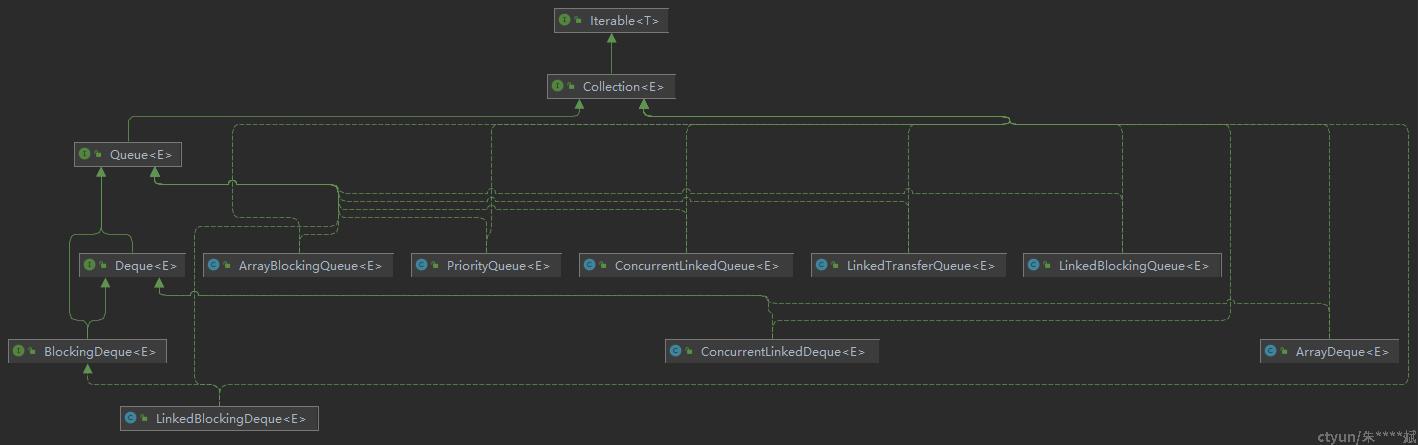Select the ConcurrentLinkedQueue<E> class node
Image resolution: width=1418 pixels, height=445 pixels.
(686, 265)
